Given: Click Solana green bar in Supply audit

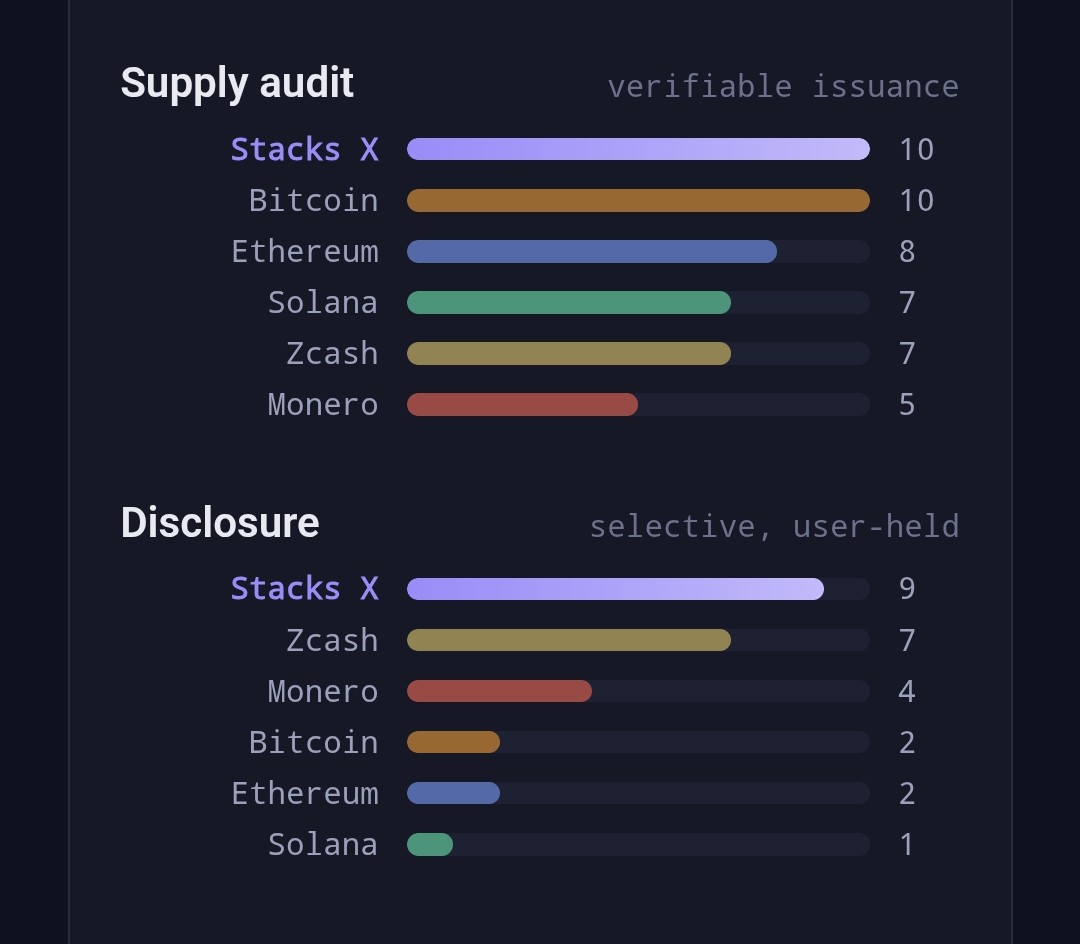Looking at the screenshot, I should point(569,302).
